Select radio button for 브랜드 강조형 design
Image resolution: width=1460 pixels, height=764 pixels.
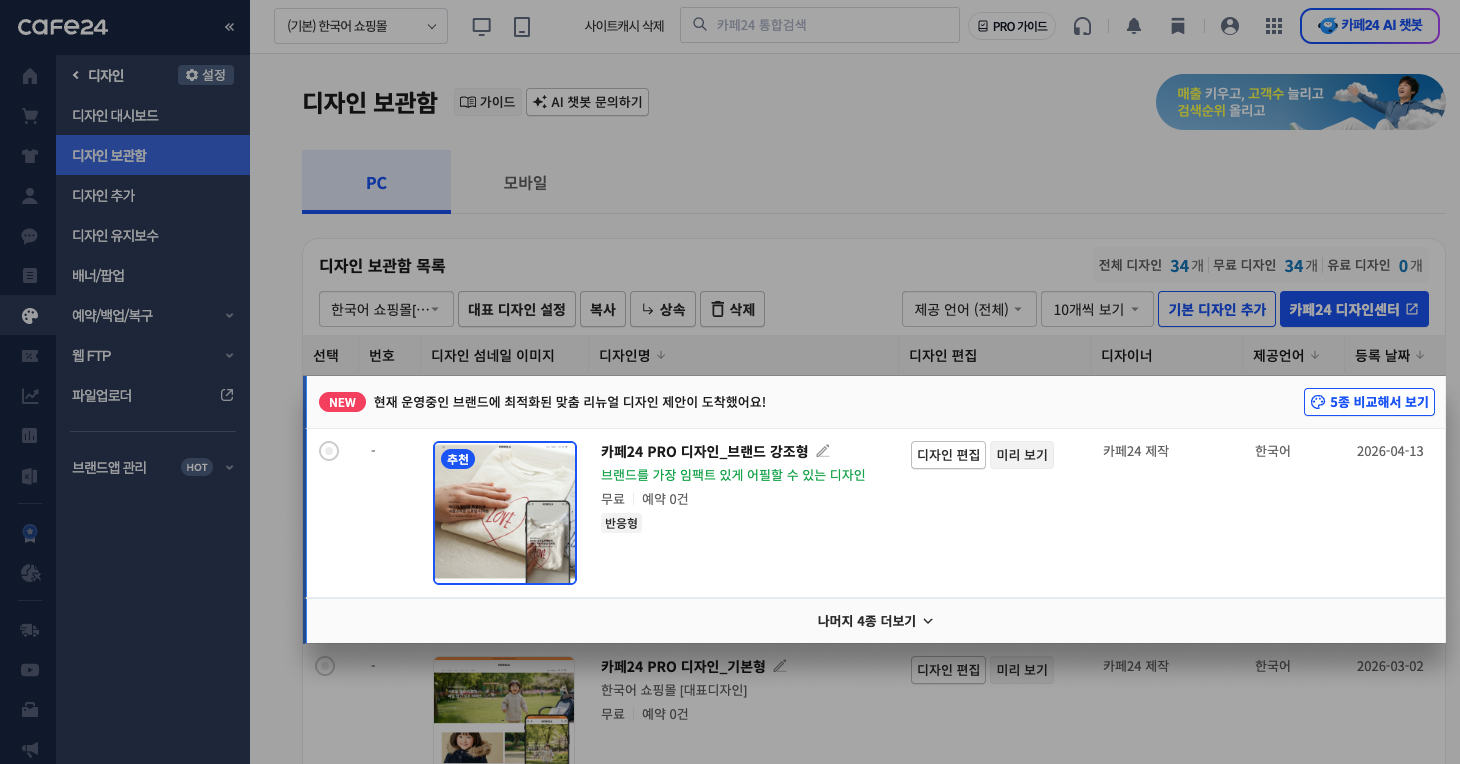[x=329, y=451]
